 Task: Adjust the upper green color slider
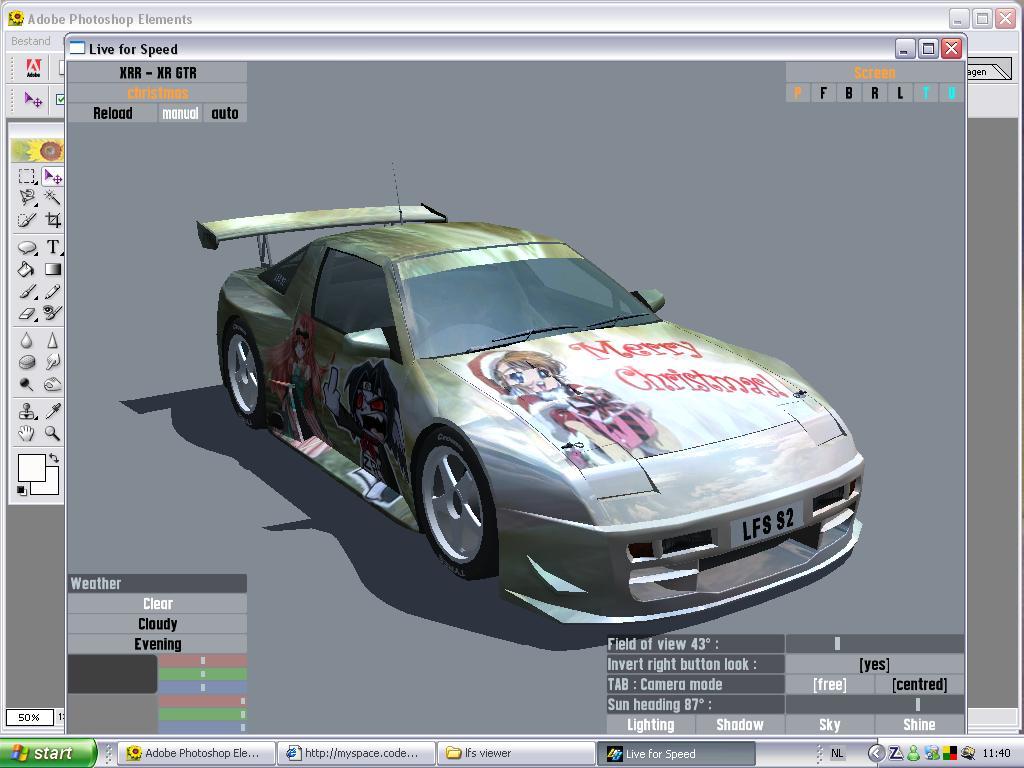click(202, 674)
